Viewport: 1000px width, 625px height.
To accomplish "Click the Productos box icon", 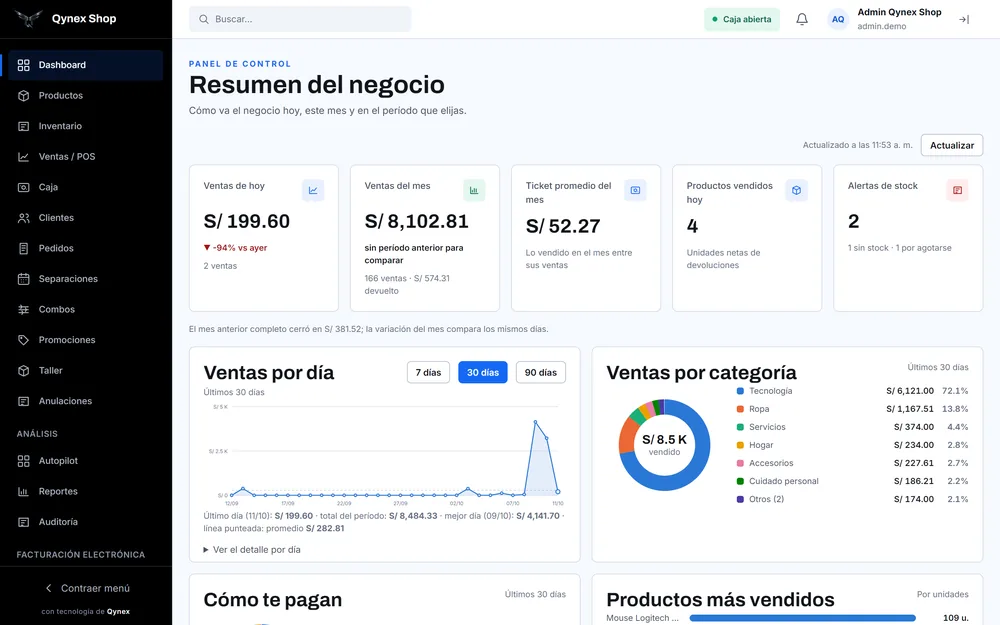I will (24, 96).
